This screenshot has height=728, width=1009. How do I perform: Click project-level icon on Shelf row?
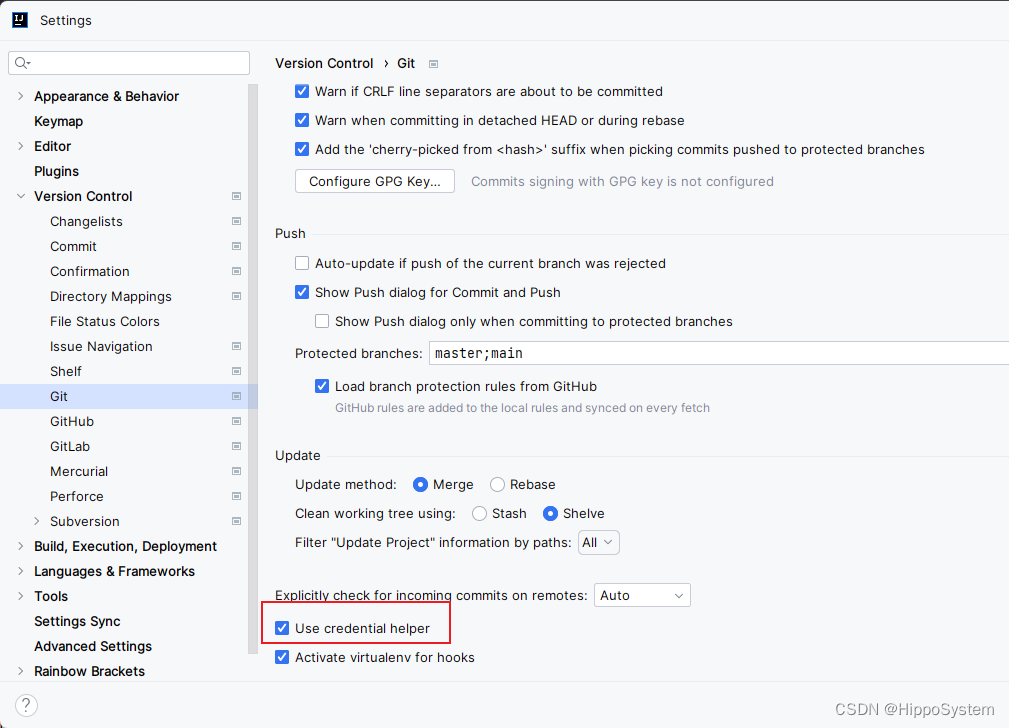(x=236, y=371)
